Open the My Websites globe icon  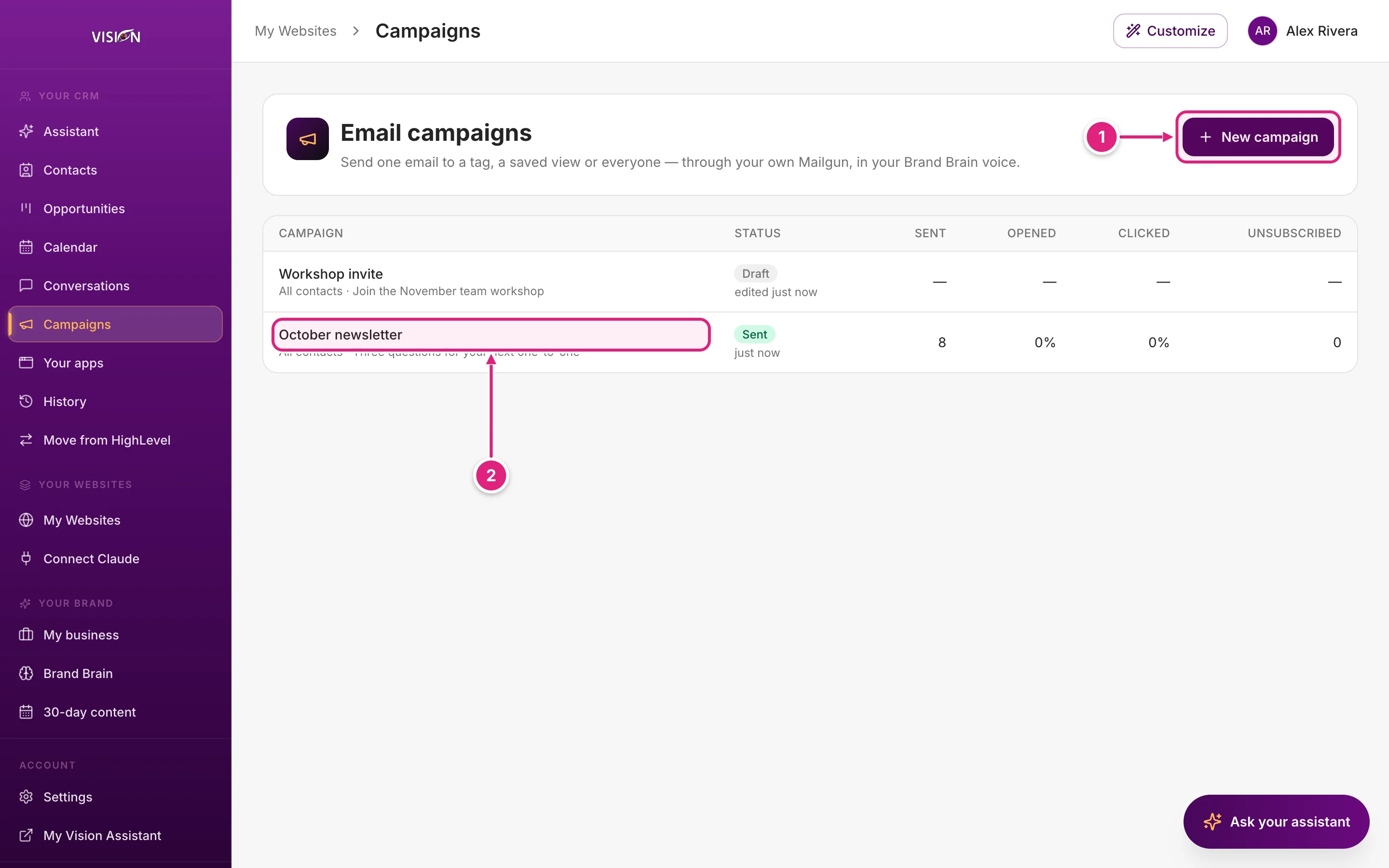click(26, 520)
